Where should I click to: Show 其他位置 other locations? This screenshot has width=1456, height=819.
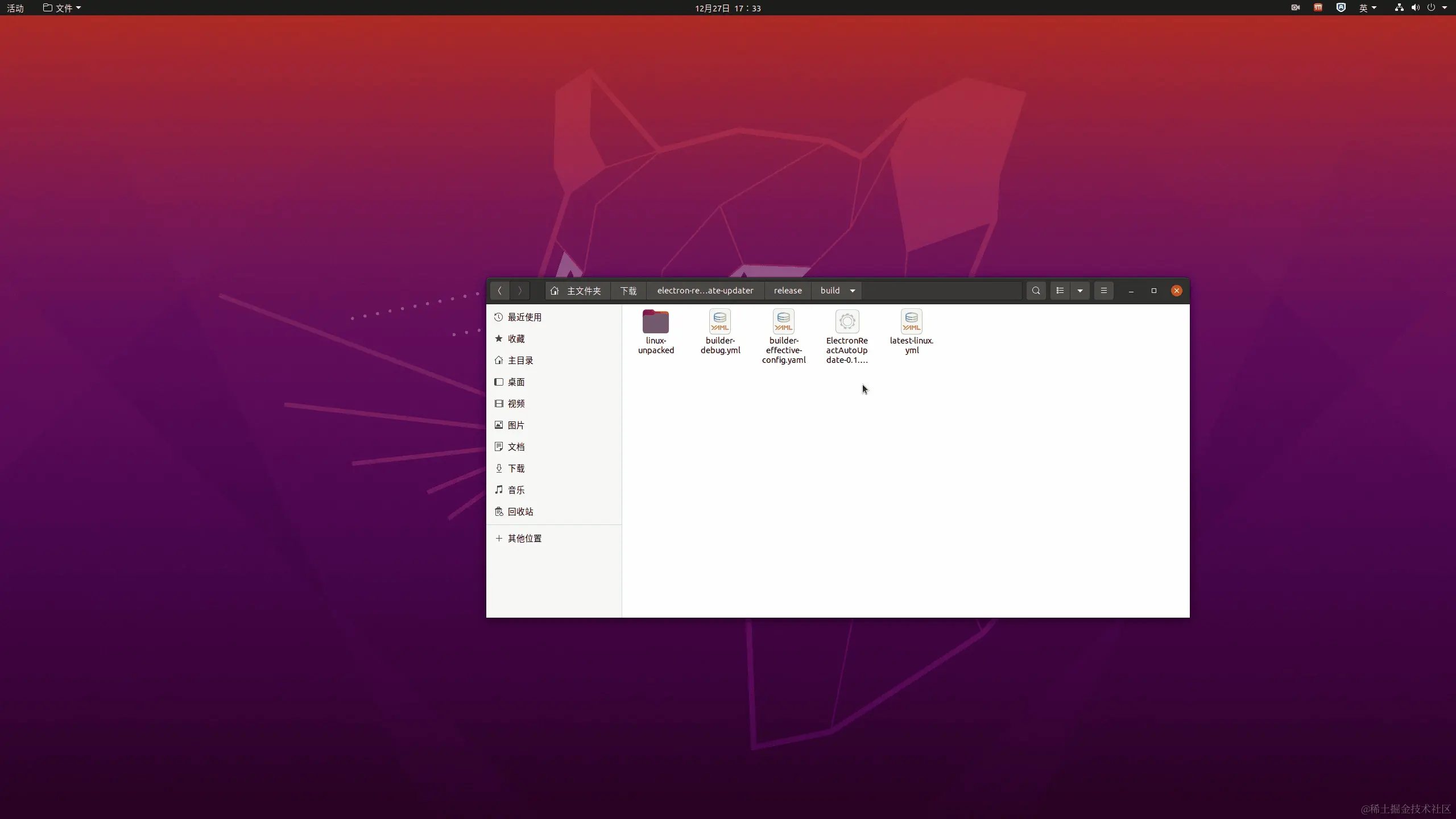click(x=554, y=539)
